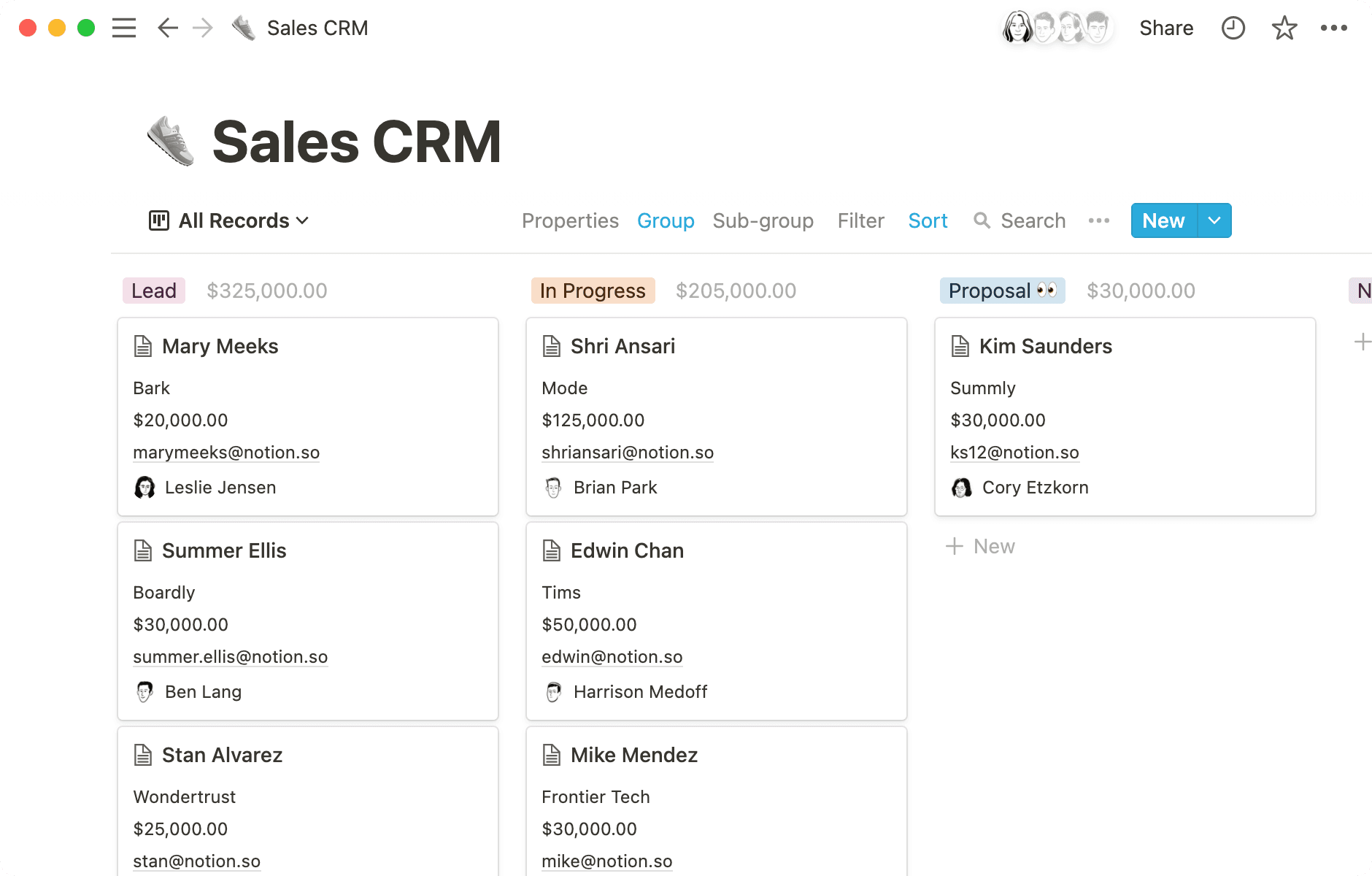The width and height of the screenshot is (1372, 876).
Task: Click the sneaker page icon next to Sales CRM title
Action: pos(242,27)
